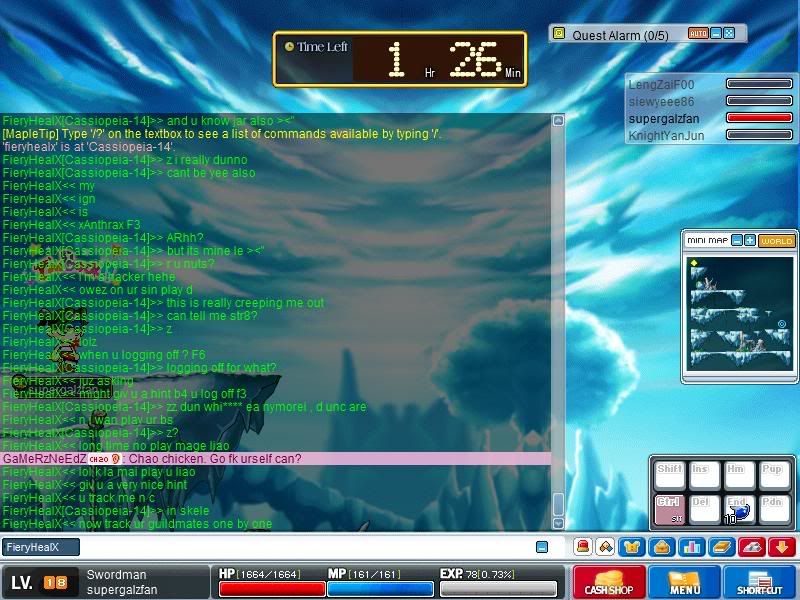This screenshot has height=600, width=800.
Task: Collapse quick-slot bar with the red down arrow
Action: click(x=781, y=547)
